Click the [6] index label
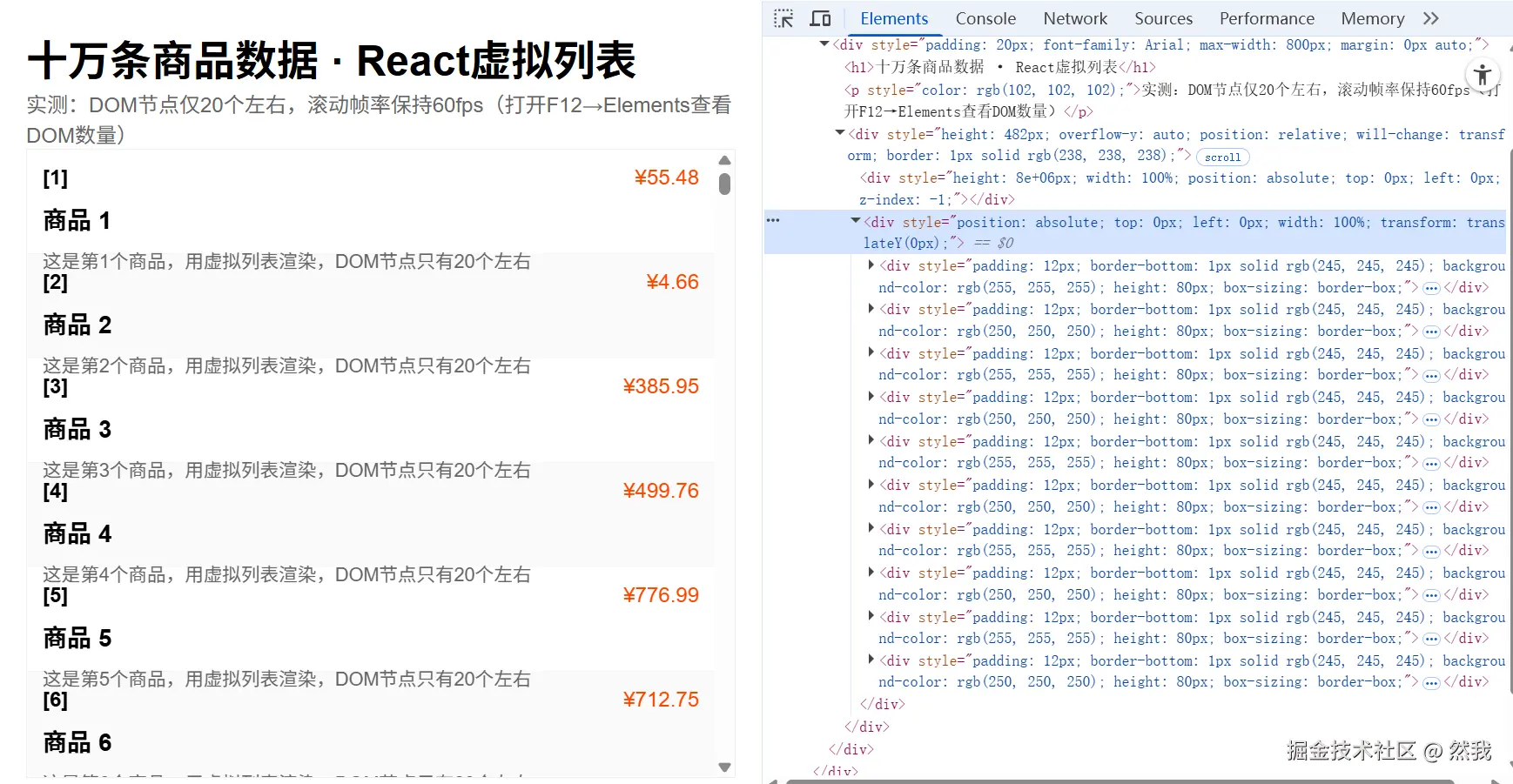The height and width of the screenshot is (784, 1513). (56, 700)
